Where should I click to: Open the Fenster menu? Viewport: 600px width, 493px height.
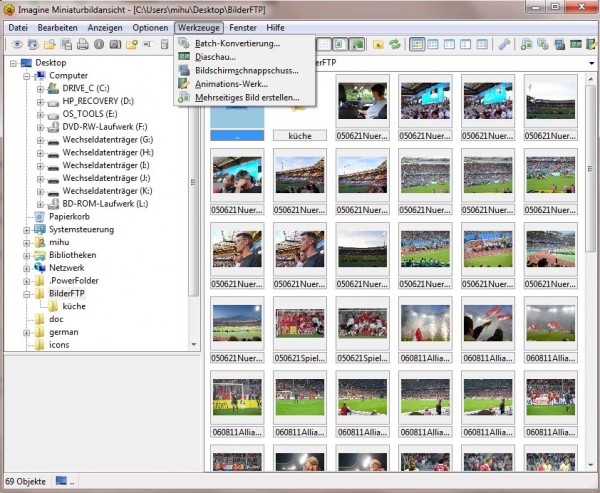242,27
